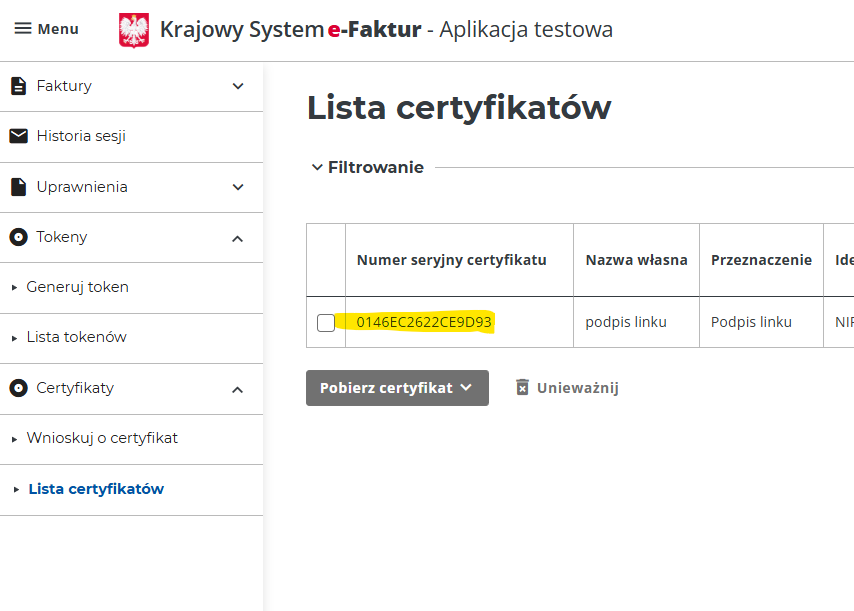Click the Faktury document icon
The image size is (854, 611).
coord(18,86)
